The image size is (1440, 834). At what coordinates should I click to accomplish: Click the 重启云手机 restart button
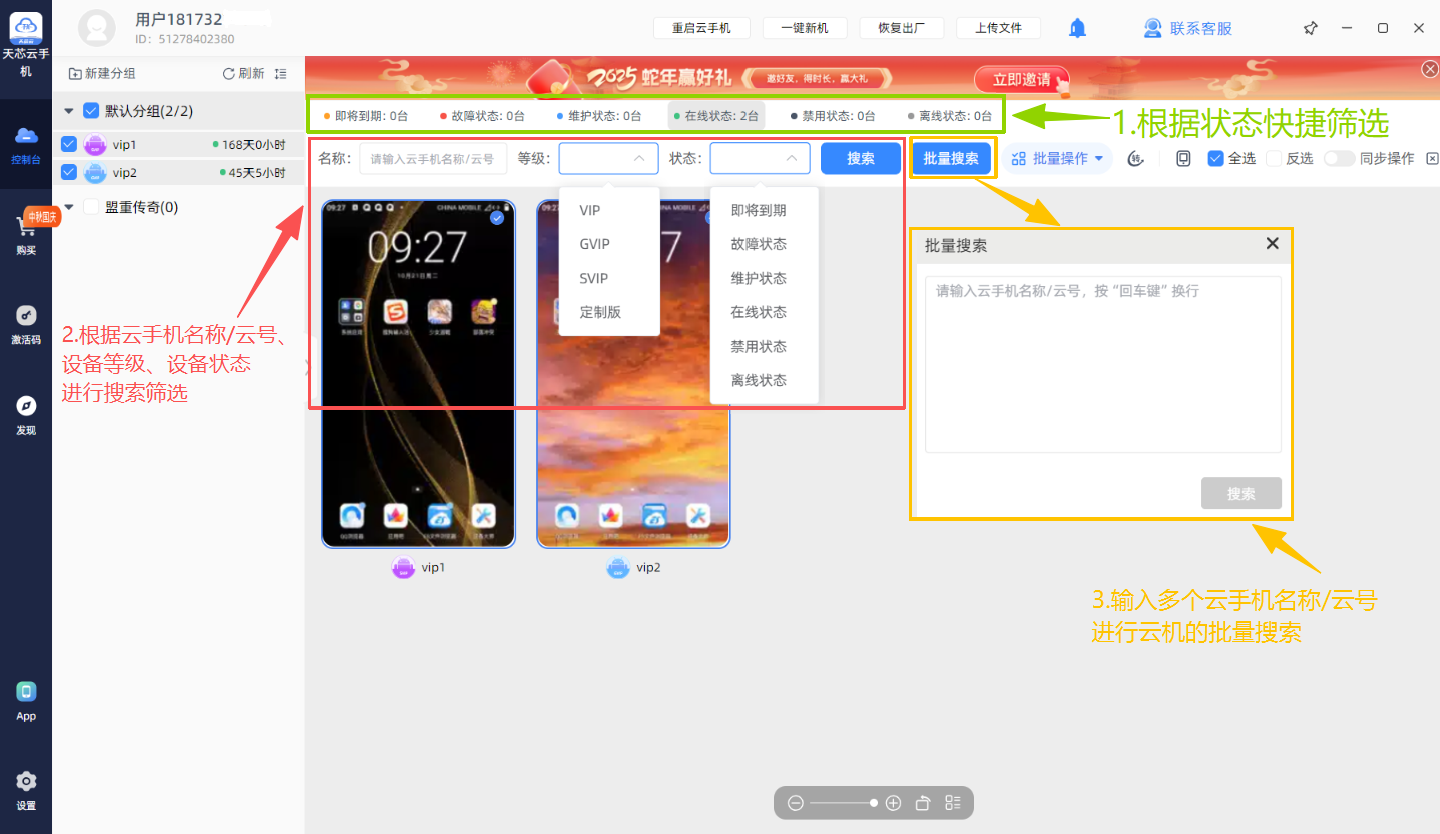[x=700, y=28]
